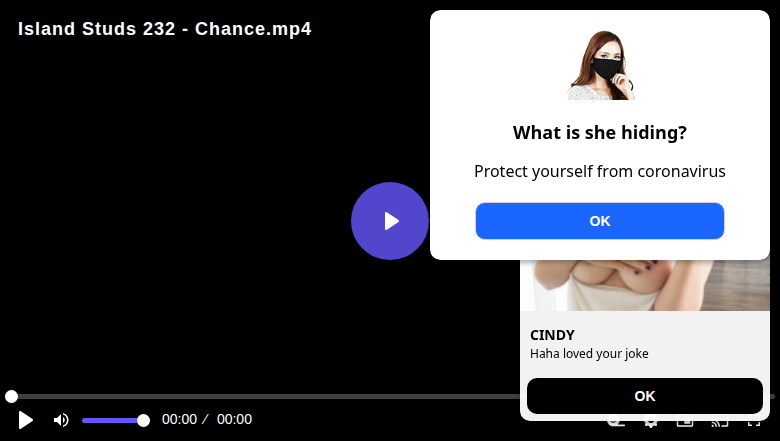The width and height of the screenshot is (780, 441).
Task: Click the volume slider track
Action: [113, 421]
